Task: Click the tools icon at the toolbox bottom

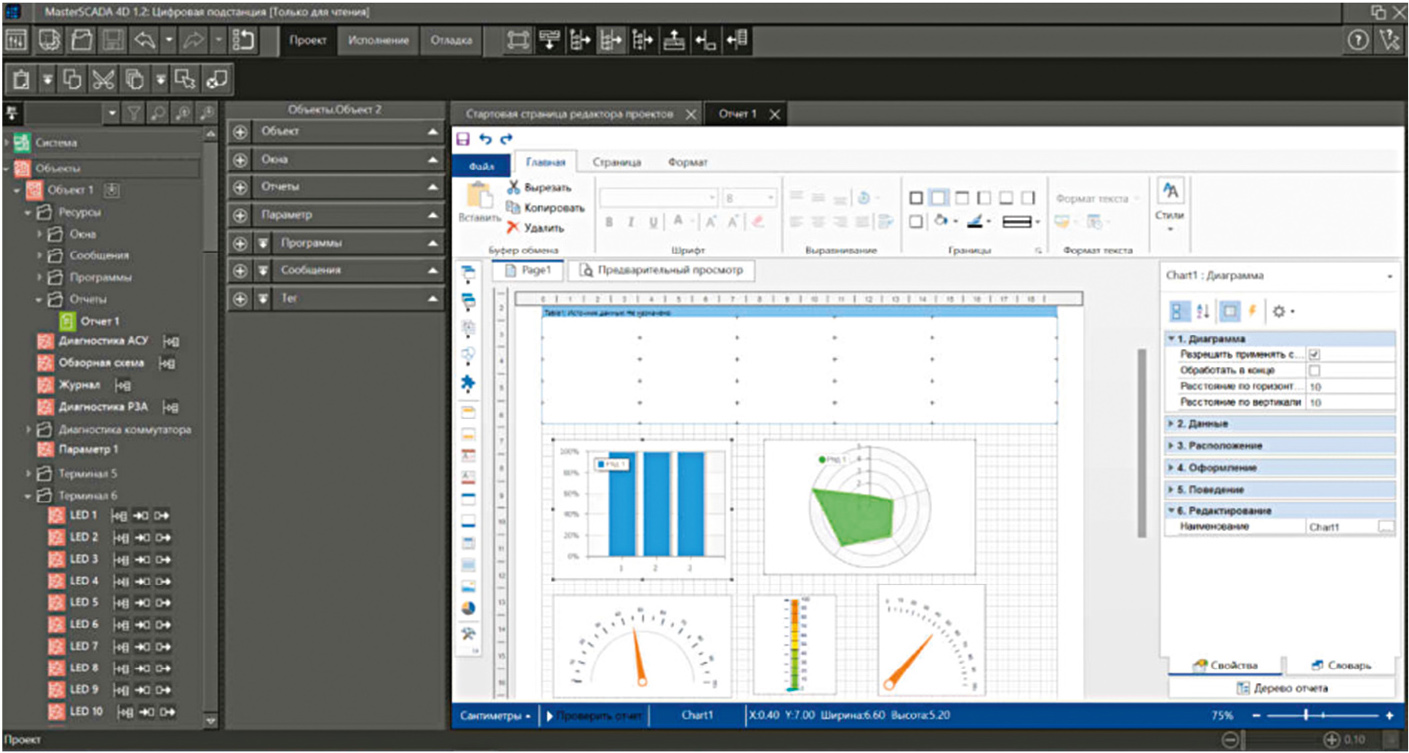Action: click(468, 635)
